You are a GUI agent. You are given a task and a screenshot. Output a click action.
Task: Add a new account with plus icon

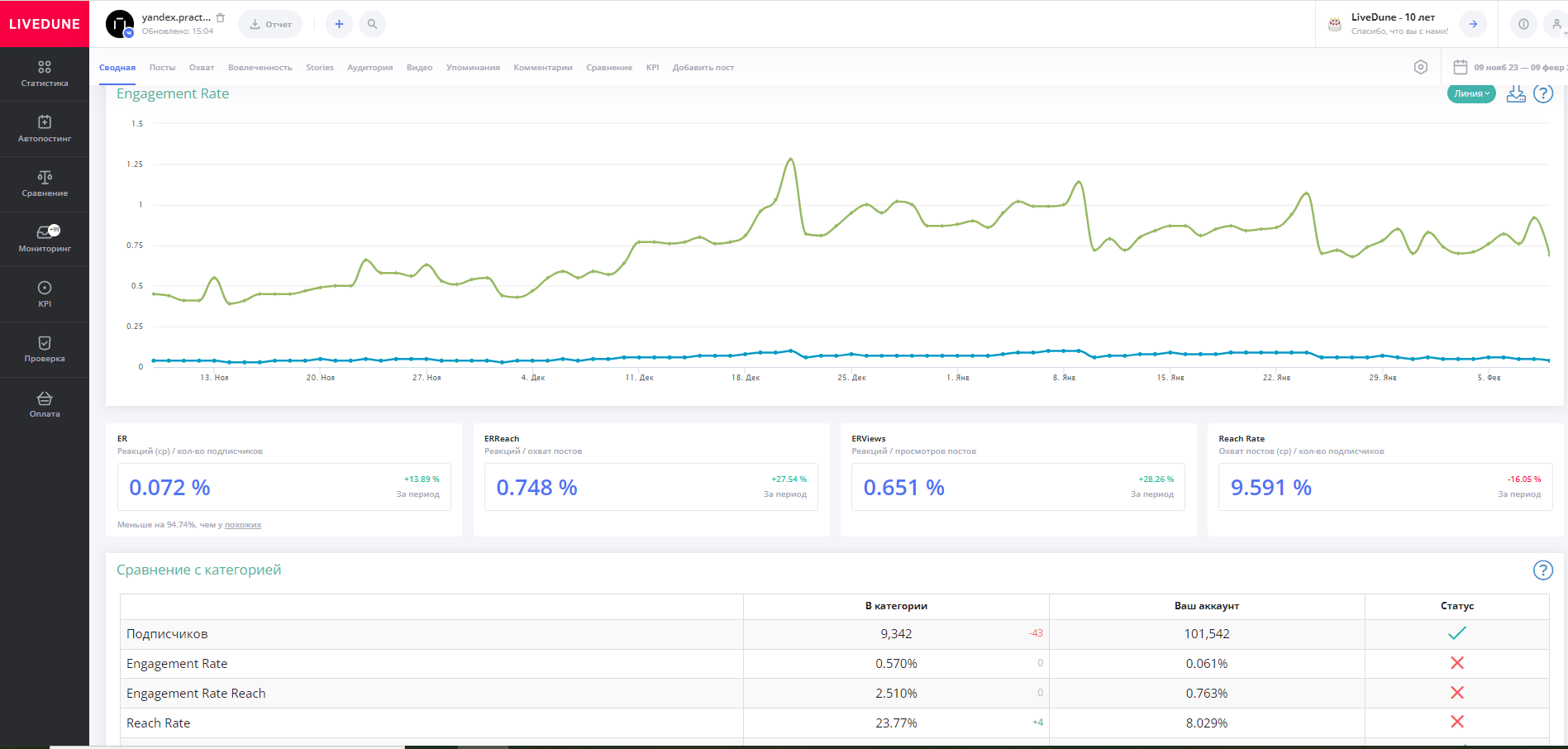[x=339, y=24]
